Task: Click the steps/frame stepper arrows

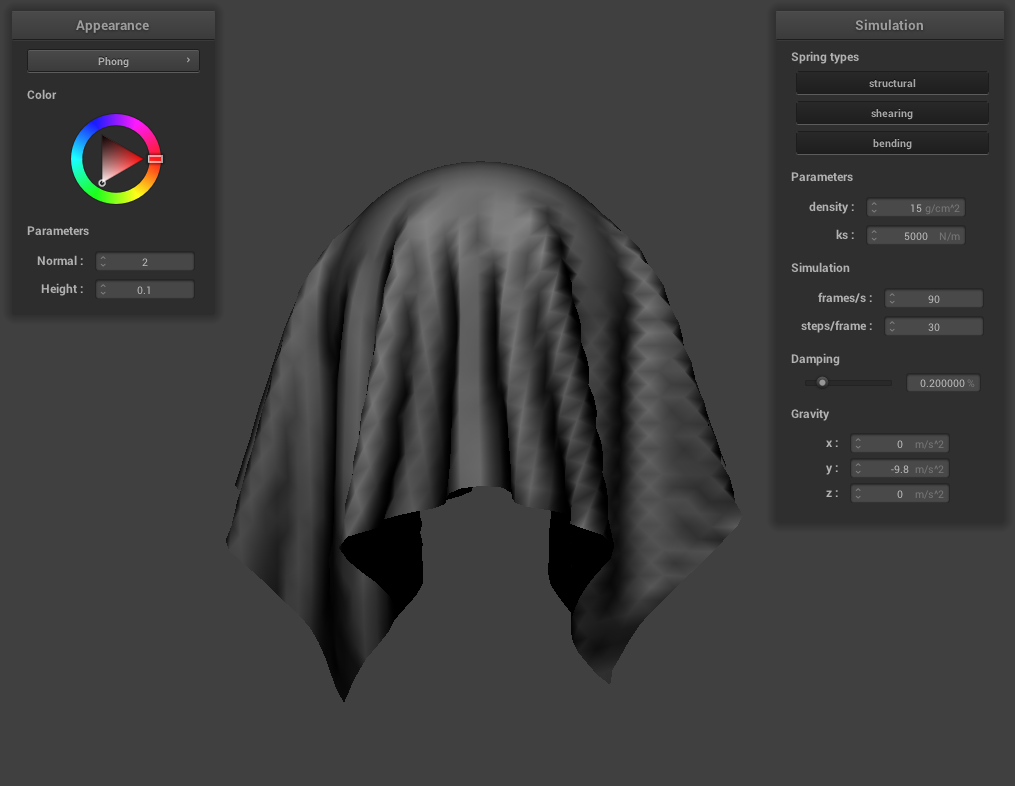Action: tap(892, 327)
